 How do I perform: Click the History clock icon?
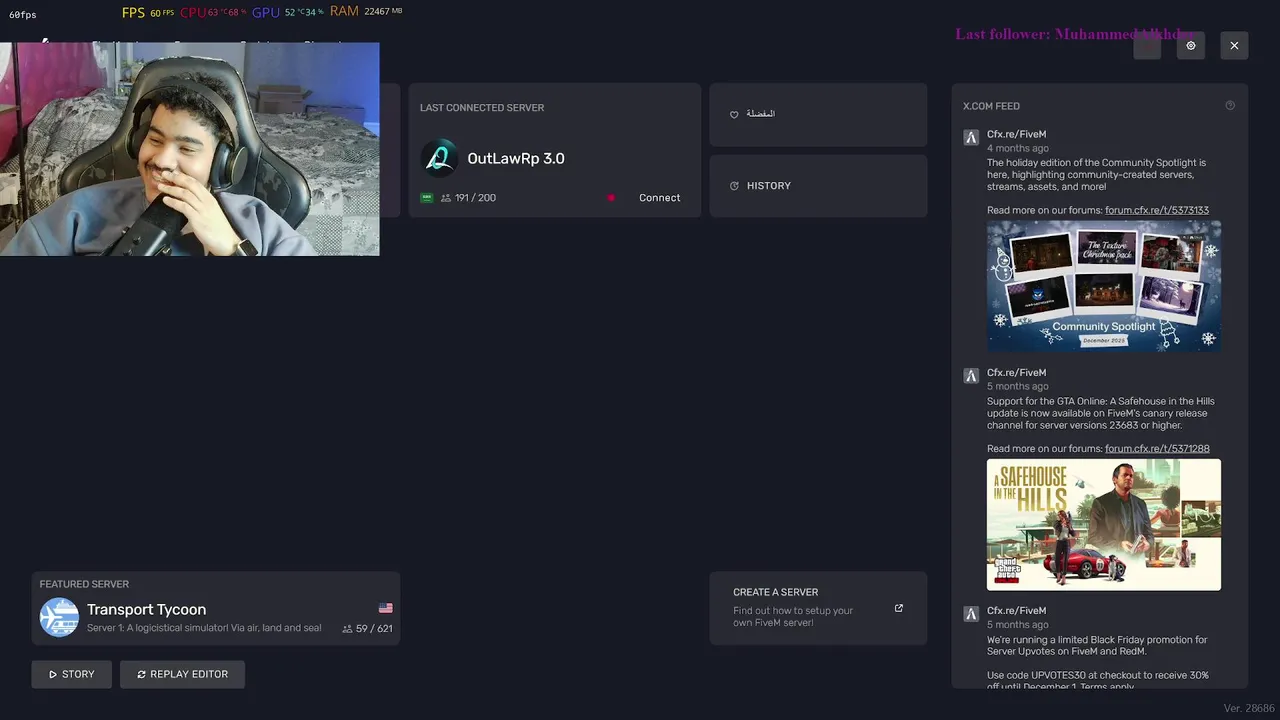tap(734, 186)
